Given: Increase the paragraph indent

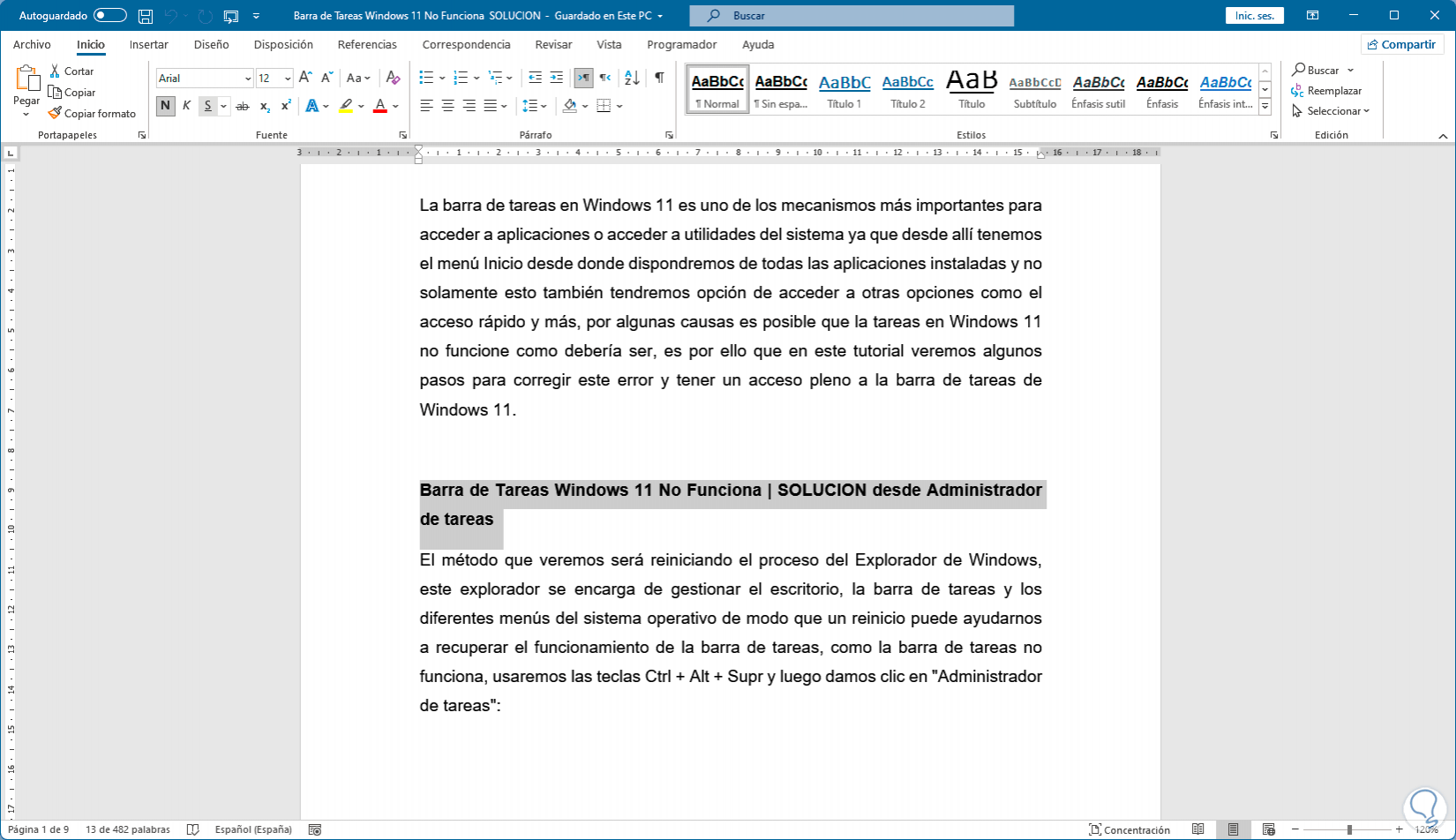Looking at the screenshot, I should (x=556, y=78).
